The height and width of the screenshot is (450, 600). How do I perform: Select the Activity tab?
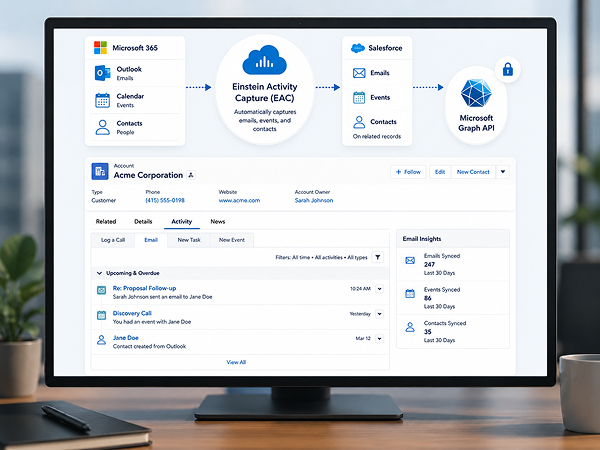(181, 222)
